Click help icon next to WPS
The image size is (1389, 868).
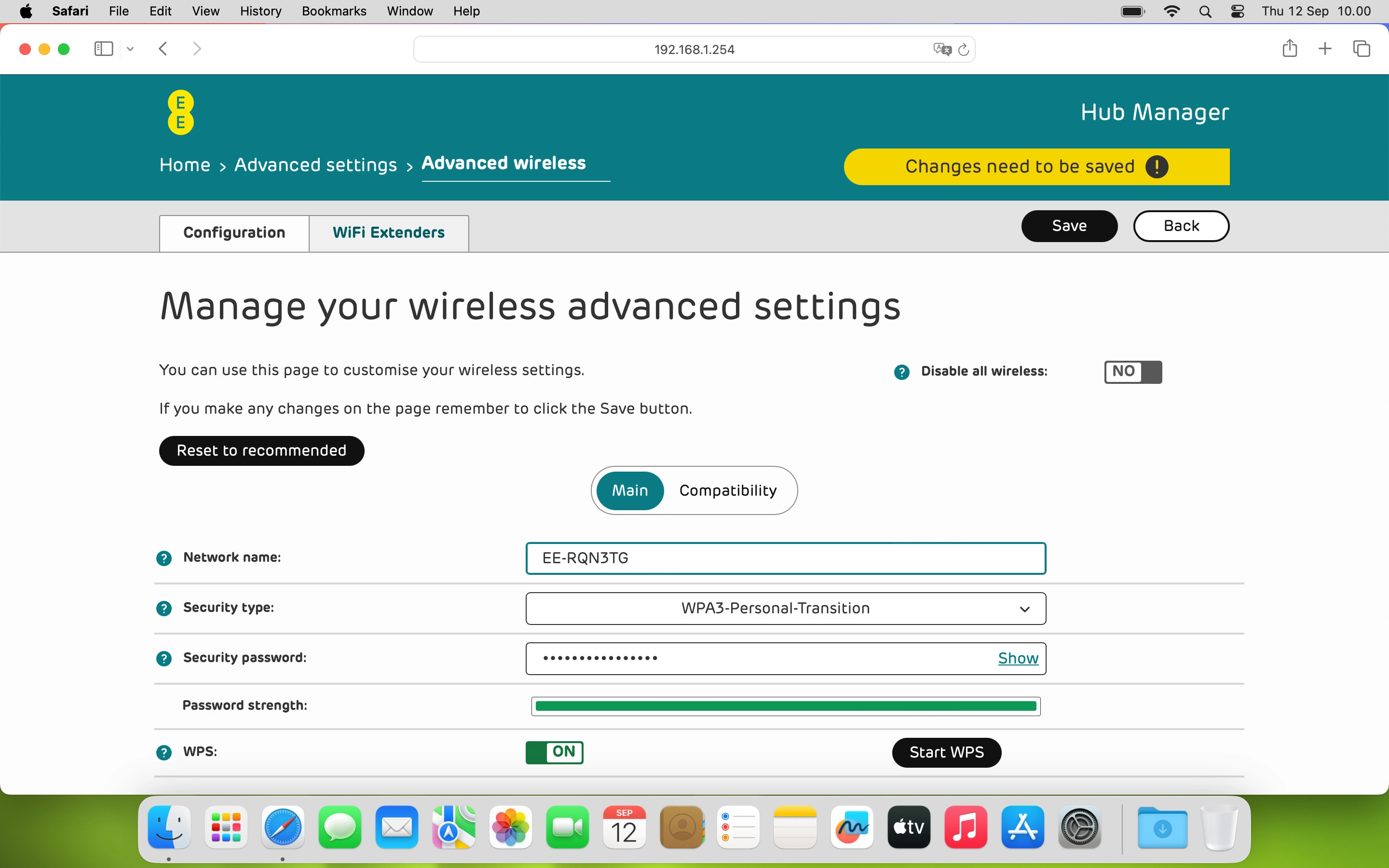click(x=163, y=752)
